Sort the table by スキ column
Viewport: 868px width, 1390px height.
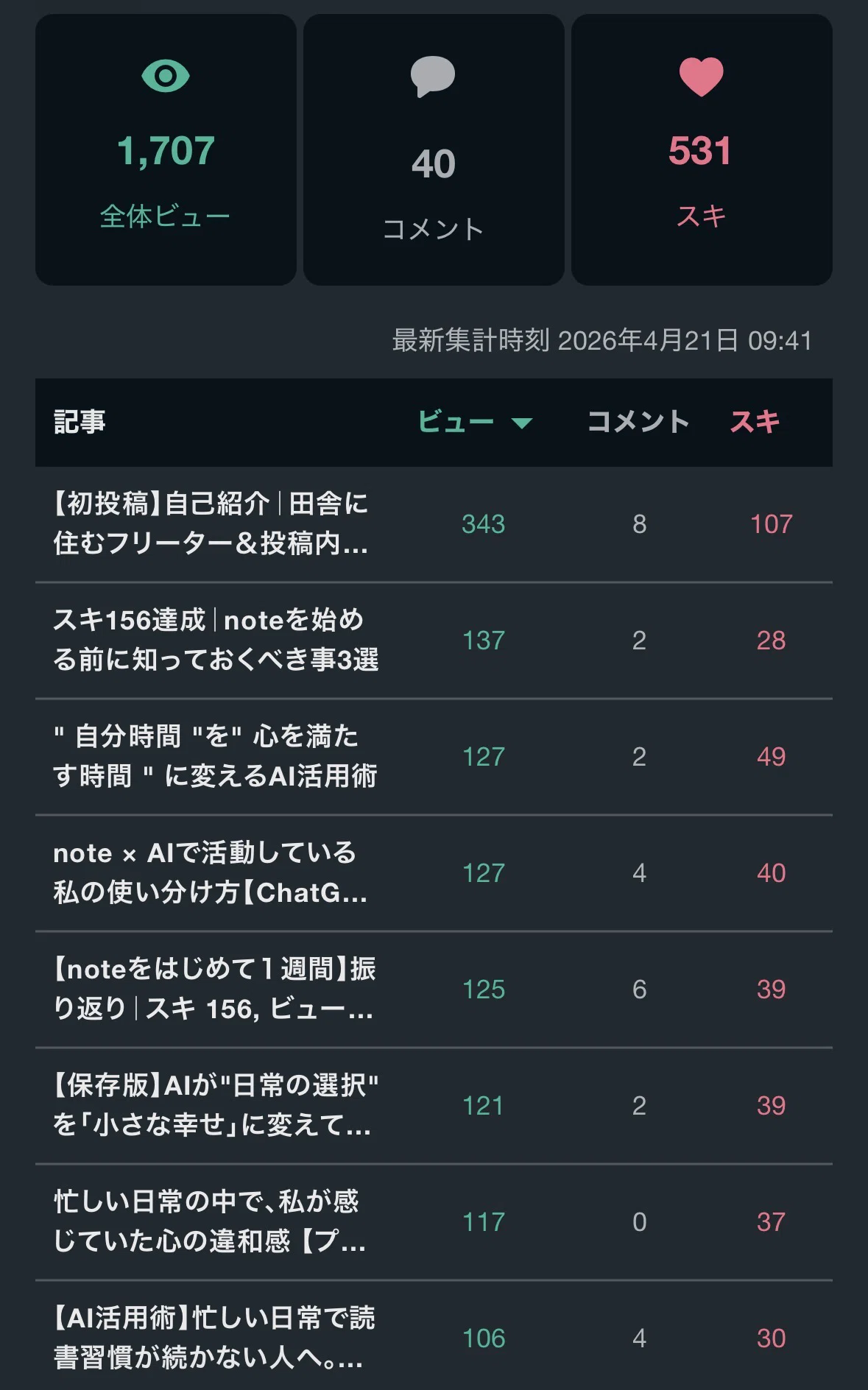[755, 422]
